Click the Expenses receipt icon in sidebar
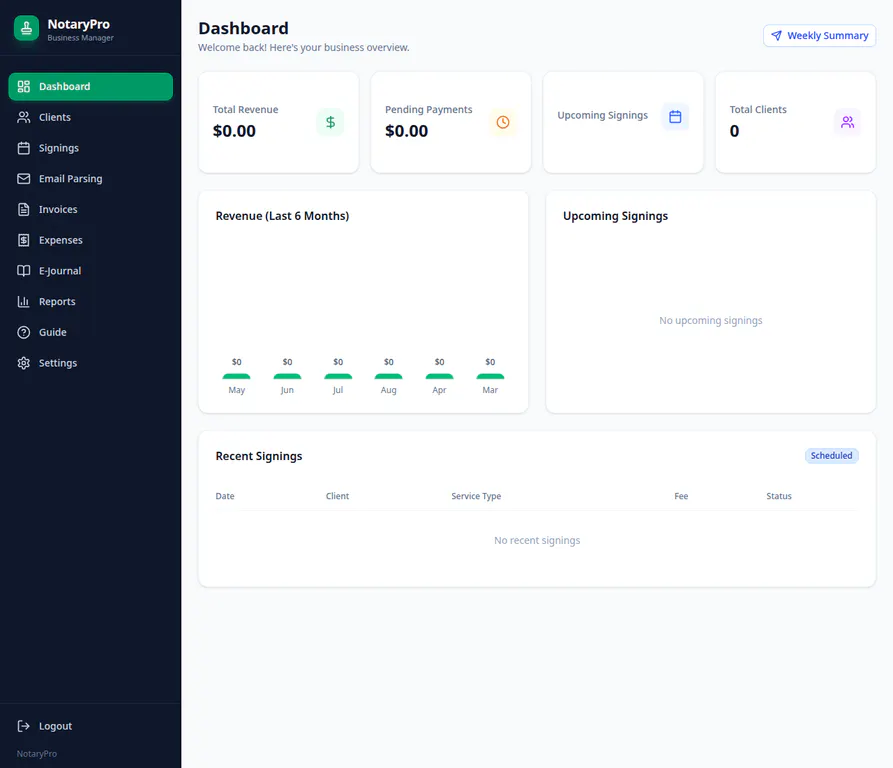Screen dimensions: 893x768 point(23,240)
